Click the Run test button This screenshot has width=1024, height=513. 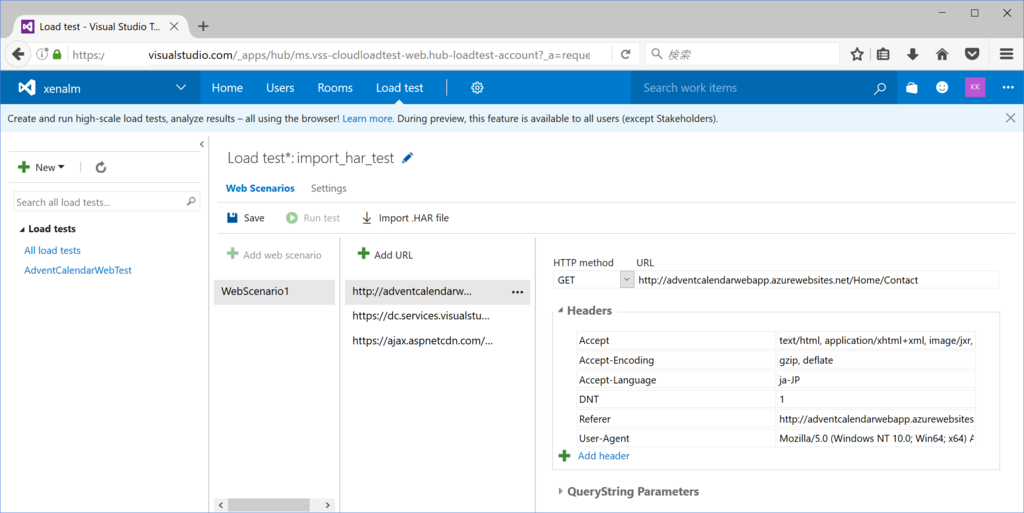coord(313,218)
